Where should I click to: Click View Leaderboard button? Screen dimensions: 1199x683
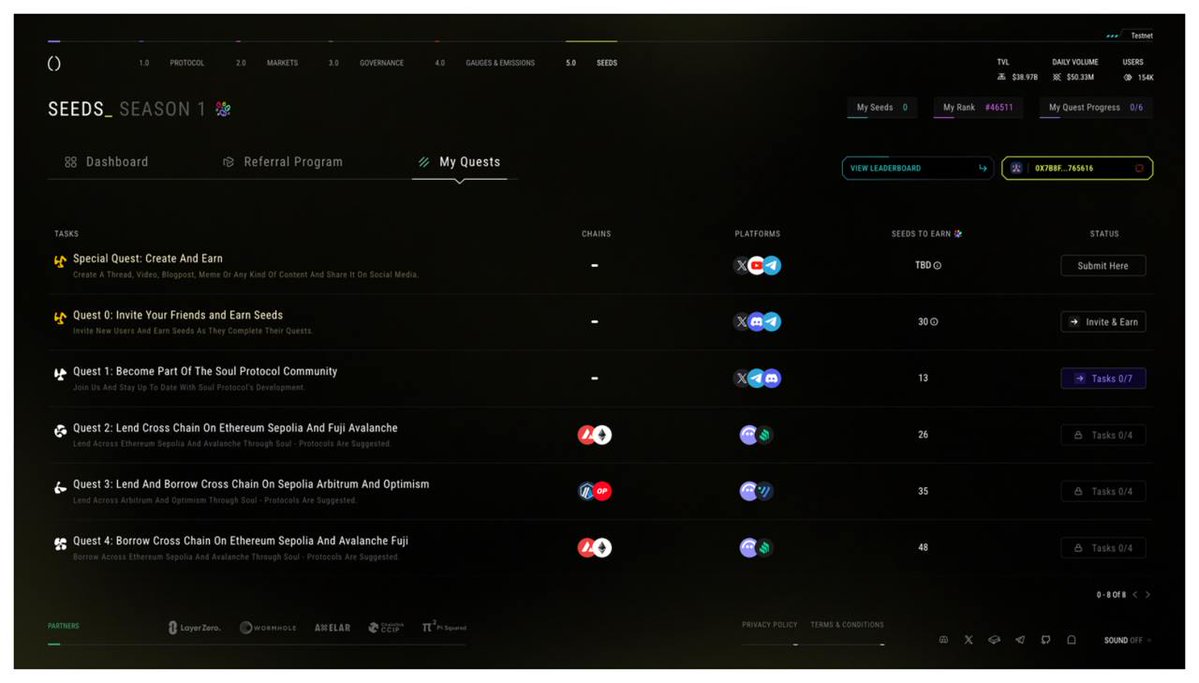[x=918, y=168]
